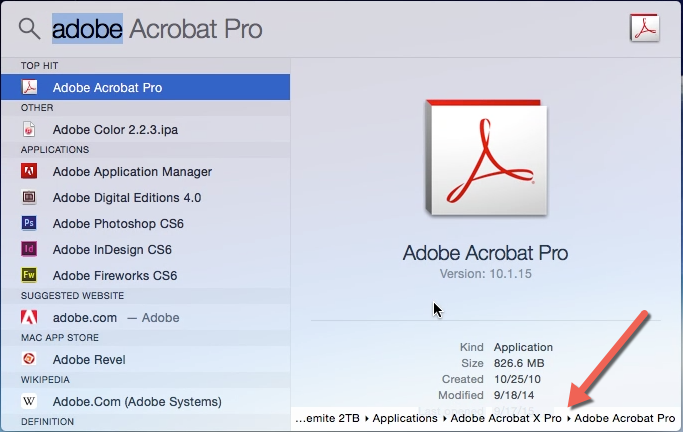Click the Spotlight magnifying glass icon
This screenshot has height=432, width=683.
tap(30, 29)
